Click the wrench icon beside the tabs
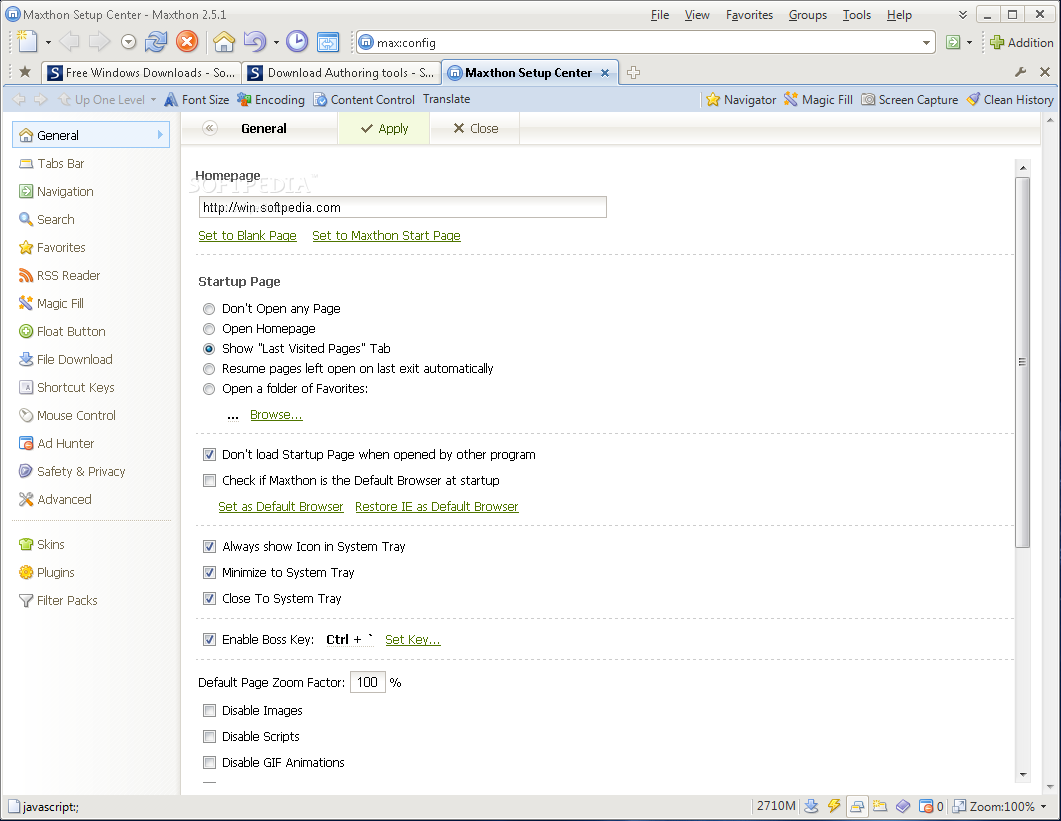 (1020, 72)
